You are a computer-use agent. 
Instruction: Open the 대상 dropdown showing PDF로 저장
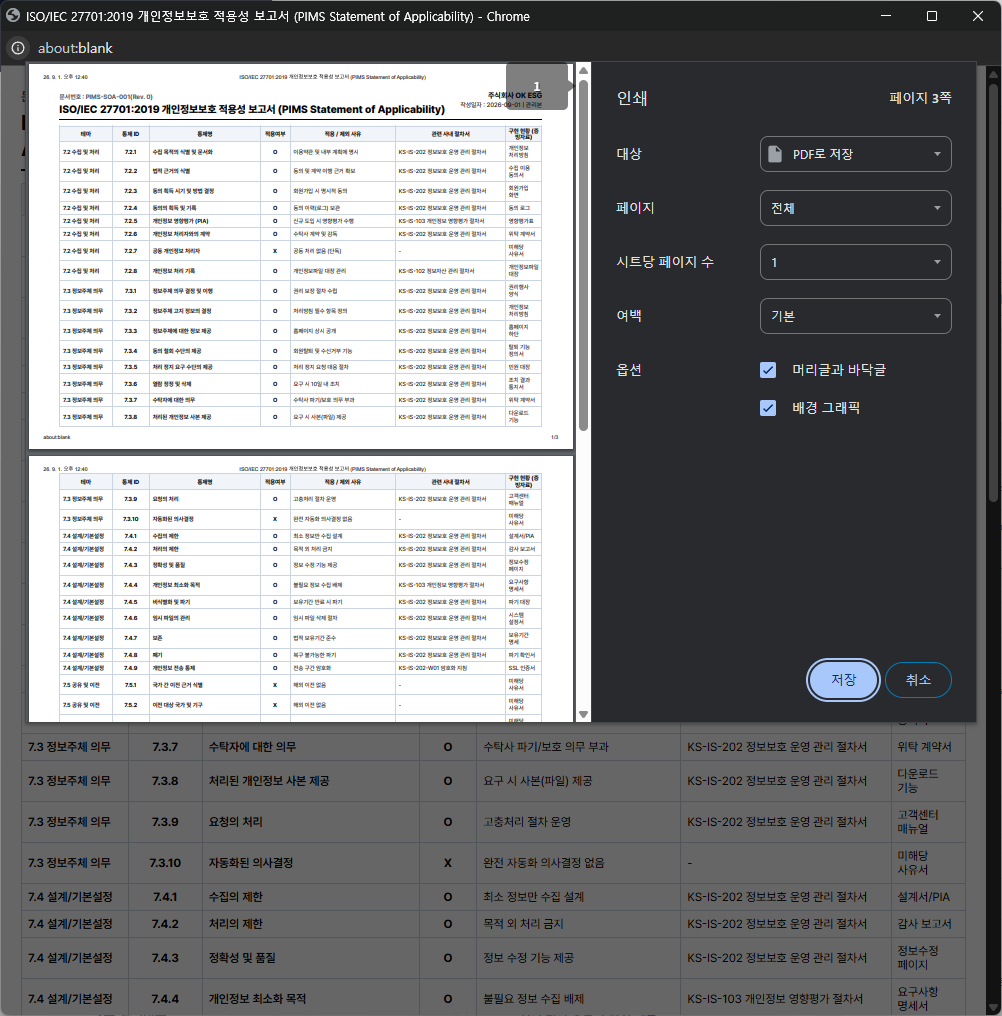[x=856, y=154]
